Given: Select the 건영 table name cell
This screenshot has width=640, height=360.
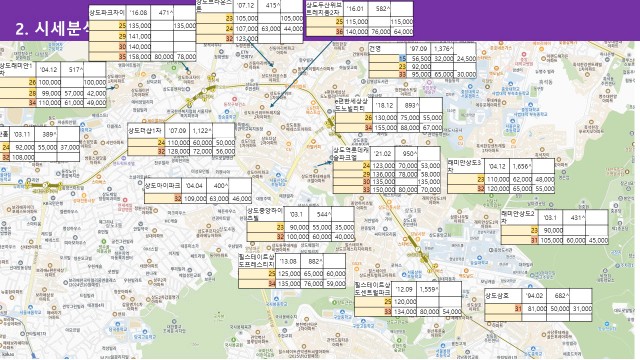Looking at the screenshot, I should tap(388, 49).
